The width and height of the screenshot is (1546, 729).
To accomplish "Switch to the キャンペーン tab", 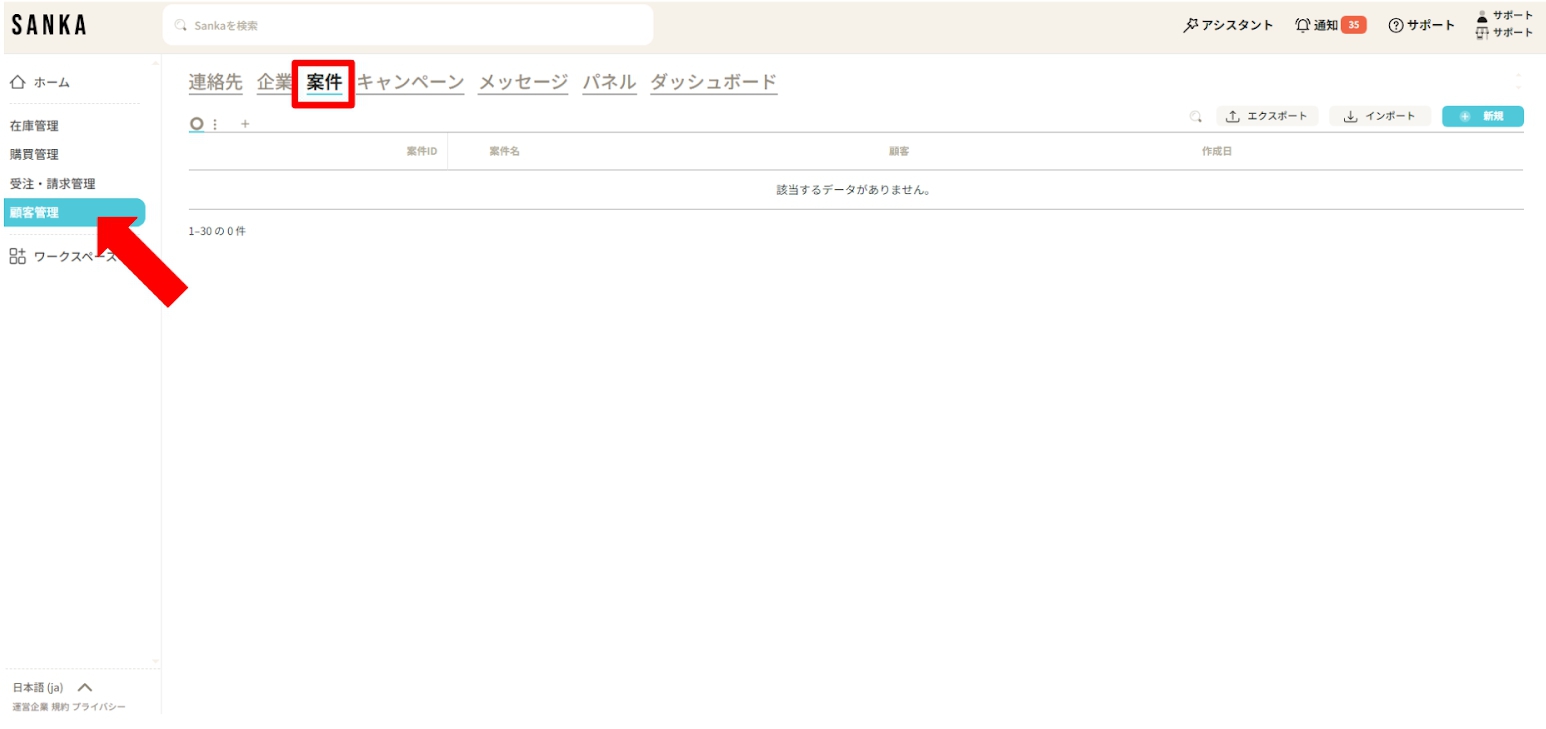I will tap(411, 82).
